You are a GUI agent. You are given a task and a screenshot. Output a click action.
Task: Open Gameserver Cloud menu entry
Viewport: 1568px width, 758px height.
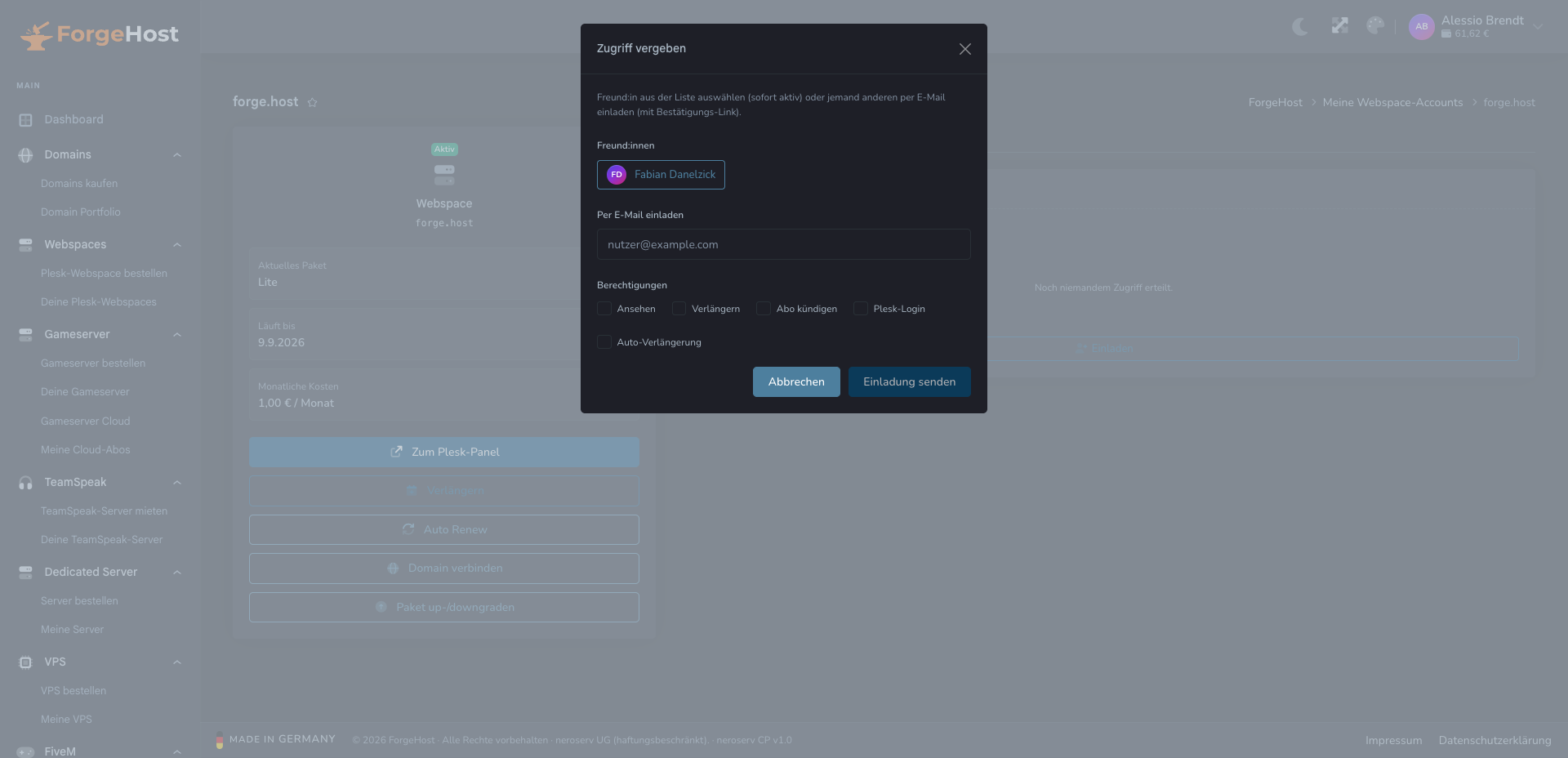86,421
